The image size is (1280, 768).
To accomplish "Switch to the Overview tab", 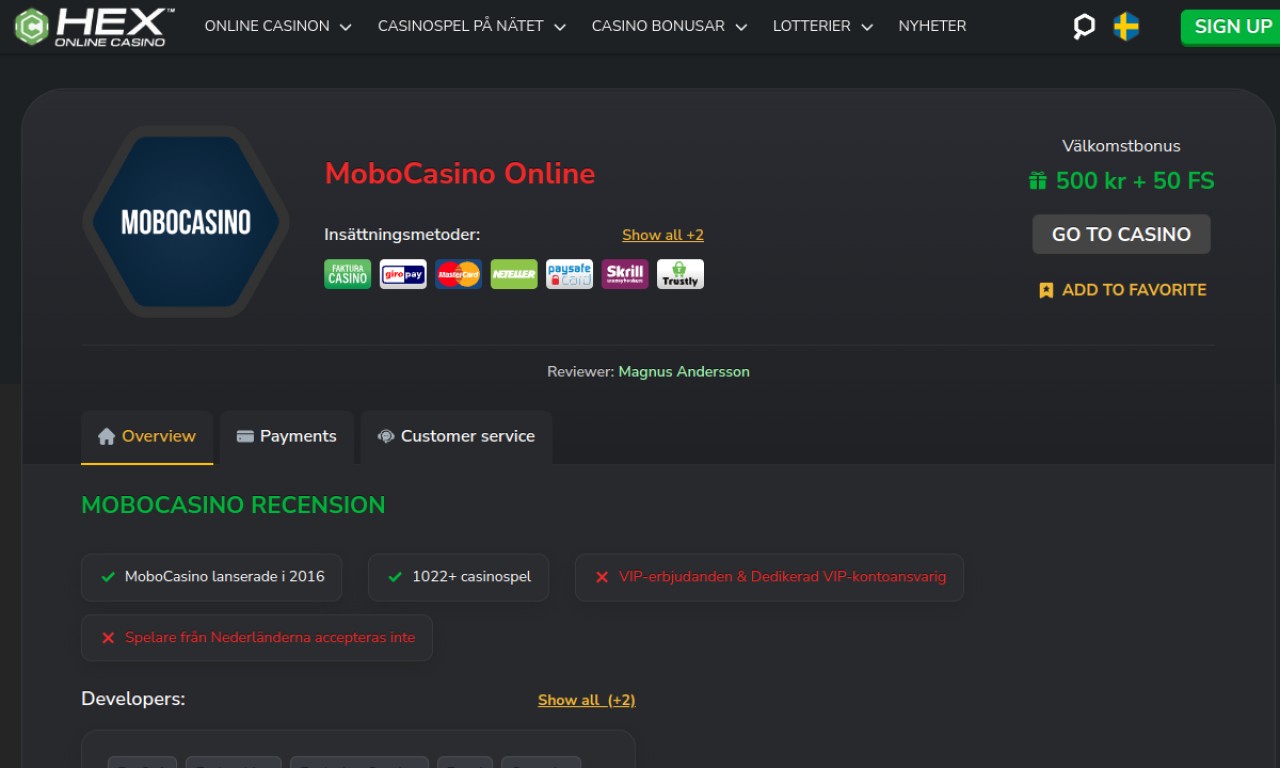I will pos(147,437).
